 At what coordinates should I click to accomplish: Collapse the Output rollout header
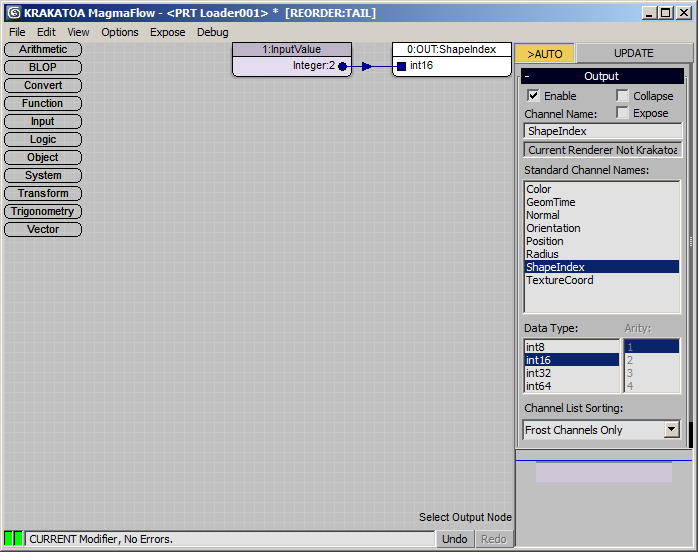tap(602, 76)
